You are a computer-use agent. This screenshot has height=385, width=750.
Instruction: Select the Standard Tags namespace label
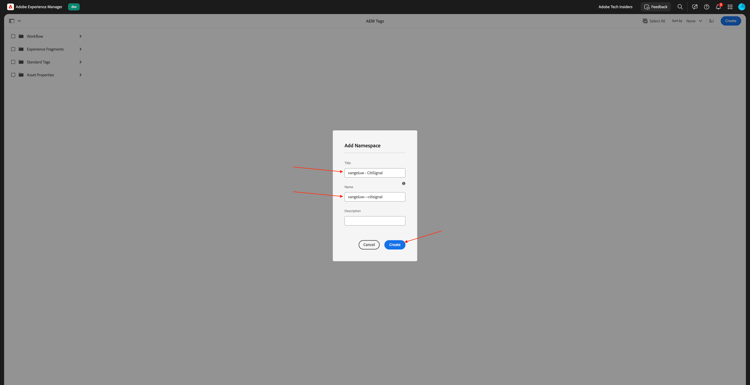point(39,62)
